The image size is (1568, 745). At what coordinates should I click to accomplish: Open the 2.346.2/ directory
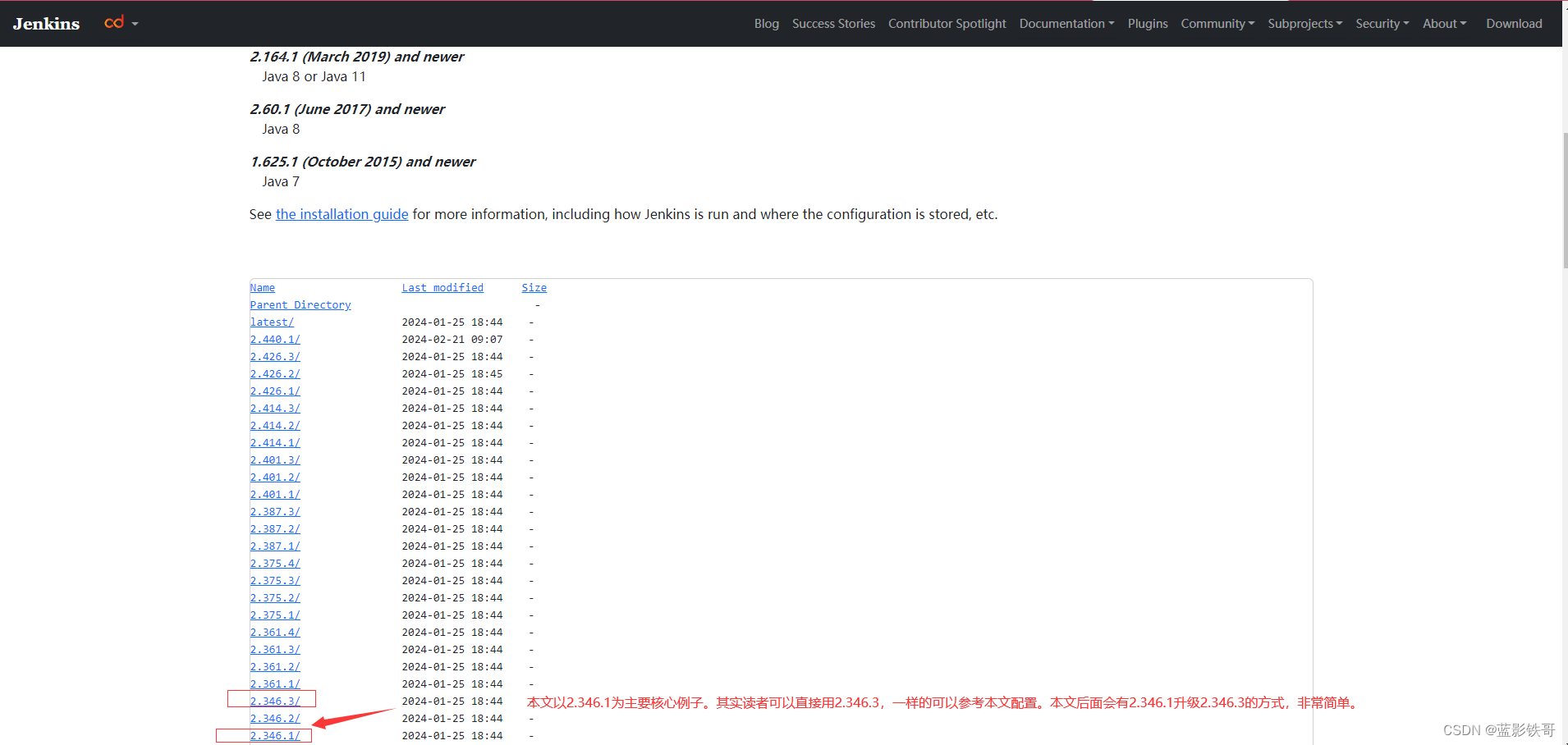click(275, 719)
